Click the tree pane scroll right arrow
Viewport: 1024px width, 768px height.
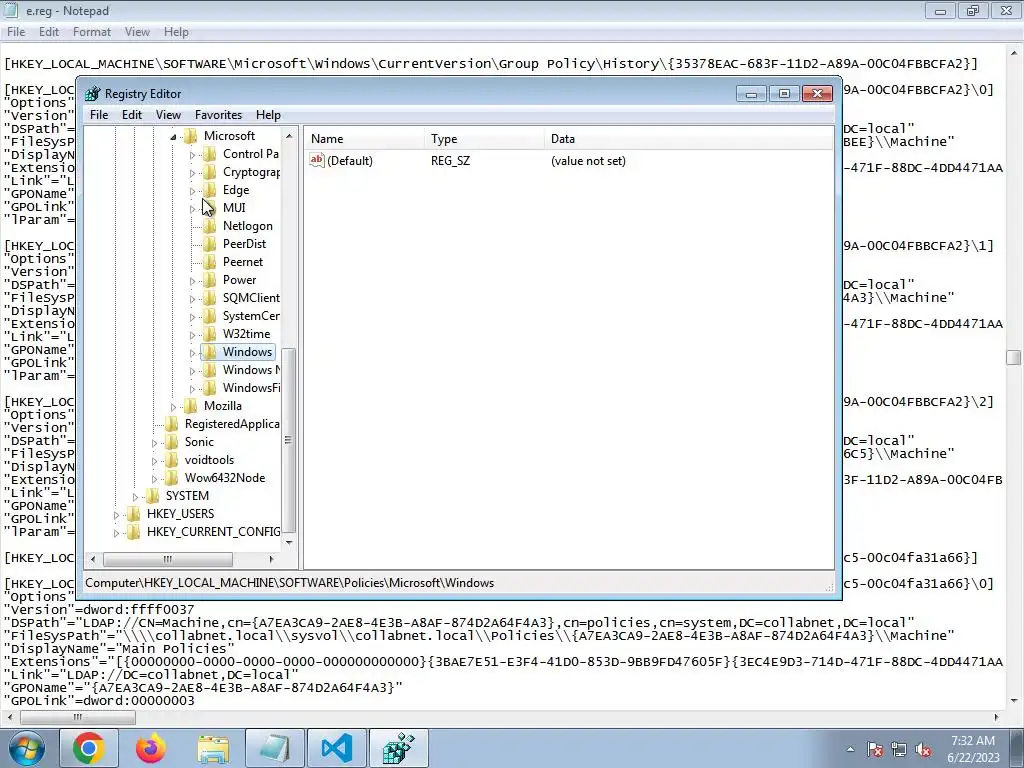[x=271, y=559]
